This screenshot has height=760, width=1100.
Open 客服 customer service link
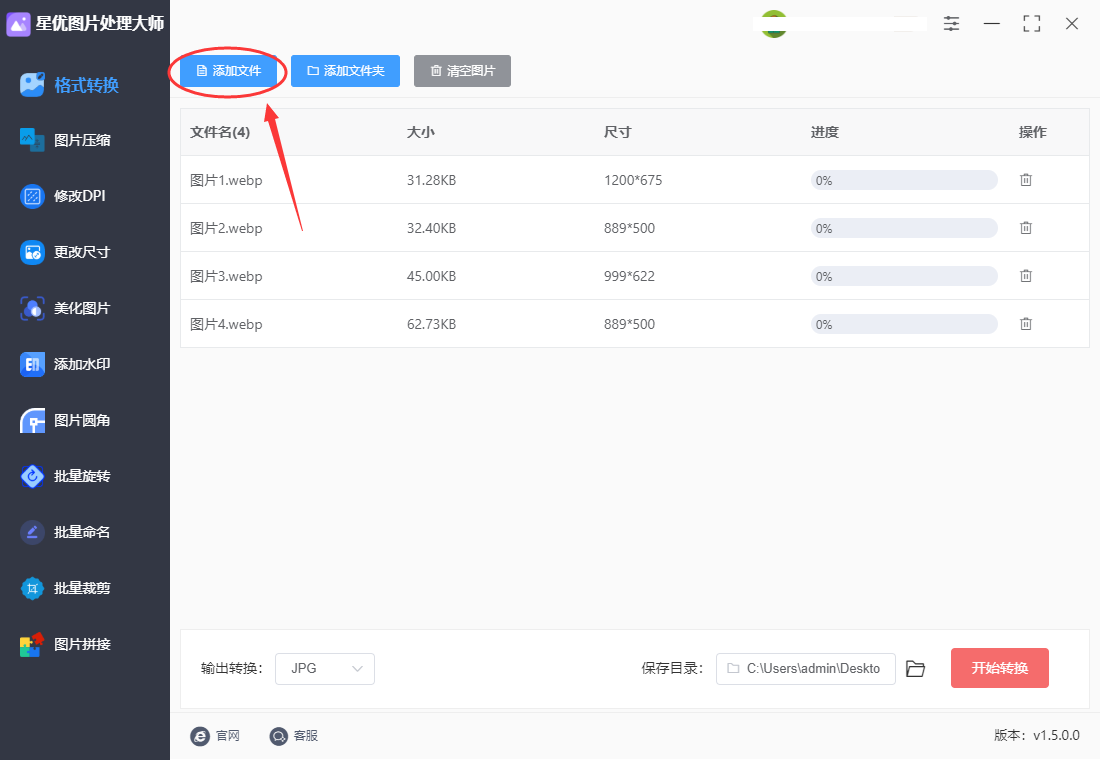[294, 735]
